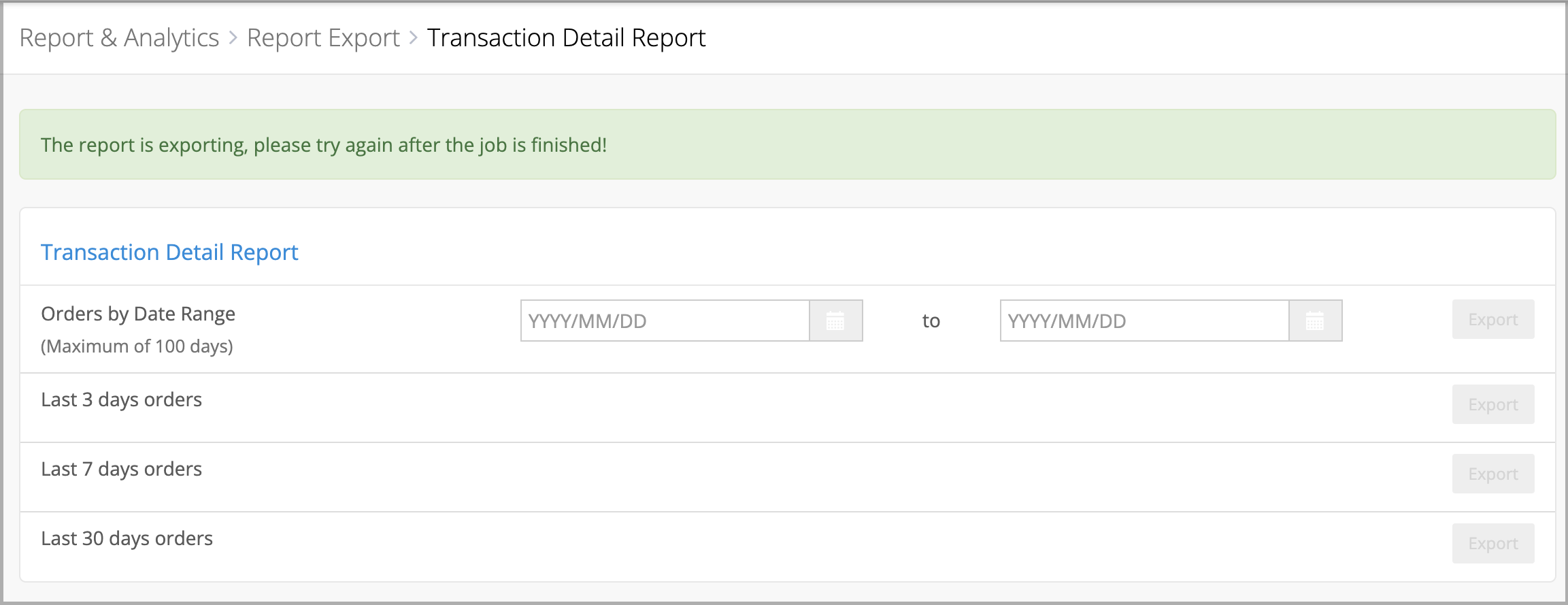Viewport: 1568px width, 605px height.
Task: Export the Last 30 days orders
Action: click(x=1492, y=543)
